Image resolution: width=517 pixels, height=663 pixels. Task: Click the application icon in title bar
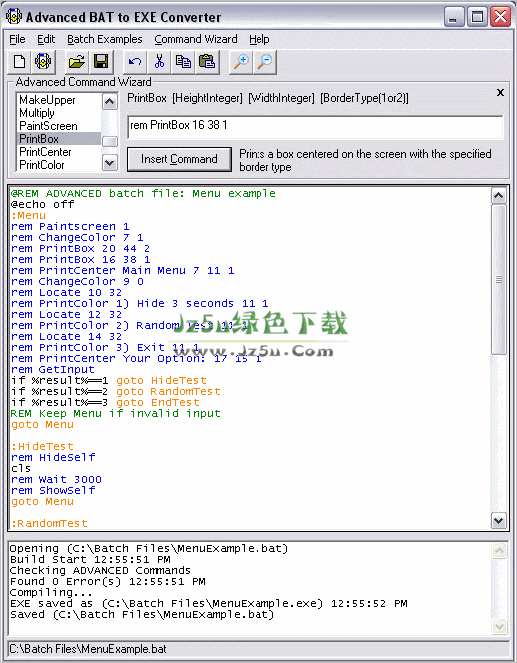click(x=14, y=16)
